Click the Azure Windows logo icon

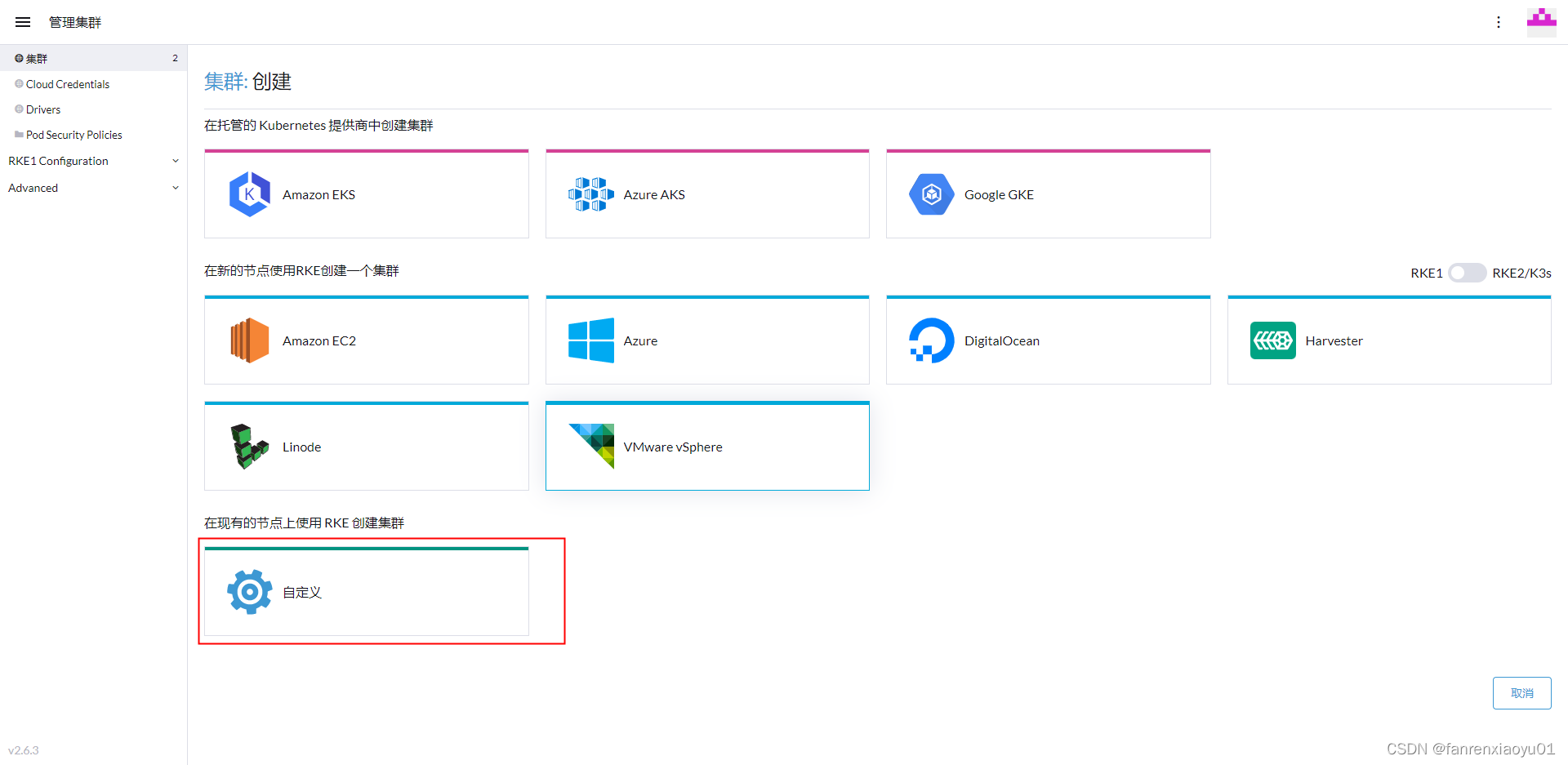point(591,340)
